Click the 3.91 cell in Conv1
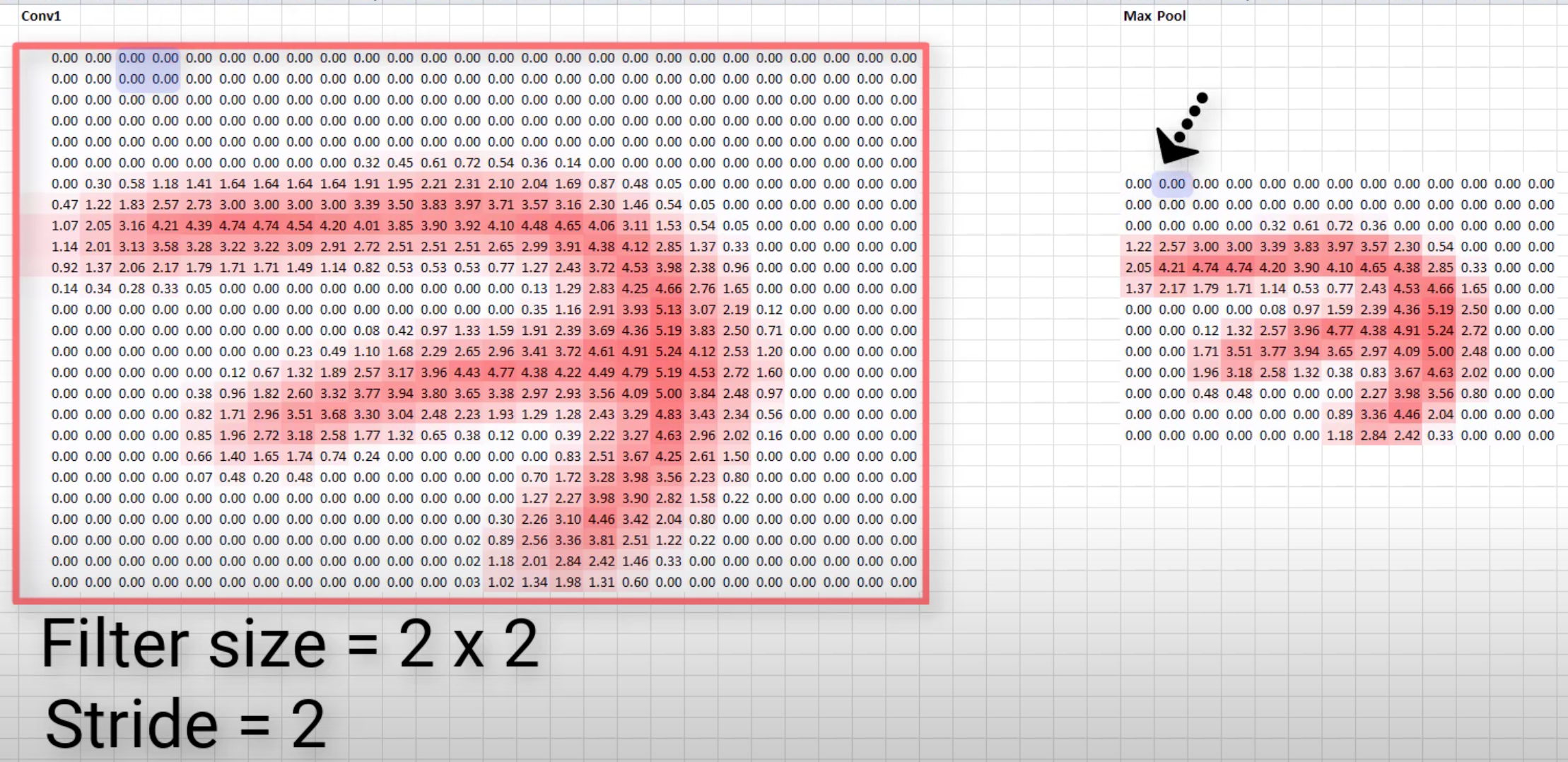 pos(568,247)
